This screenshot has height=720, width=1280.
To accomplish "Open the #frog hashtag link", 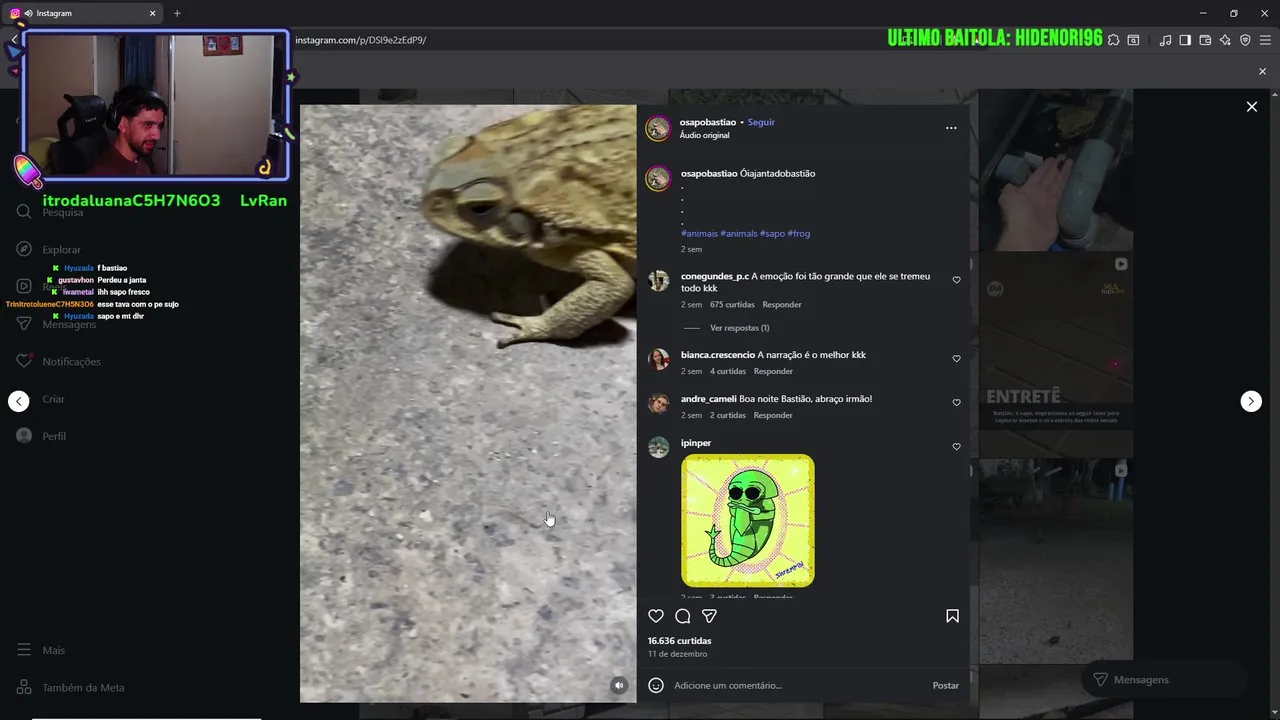I will click(x=799, y=233).
